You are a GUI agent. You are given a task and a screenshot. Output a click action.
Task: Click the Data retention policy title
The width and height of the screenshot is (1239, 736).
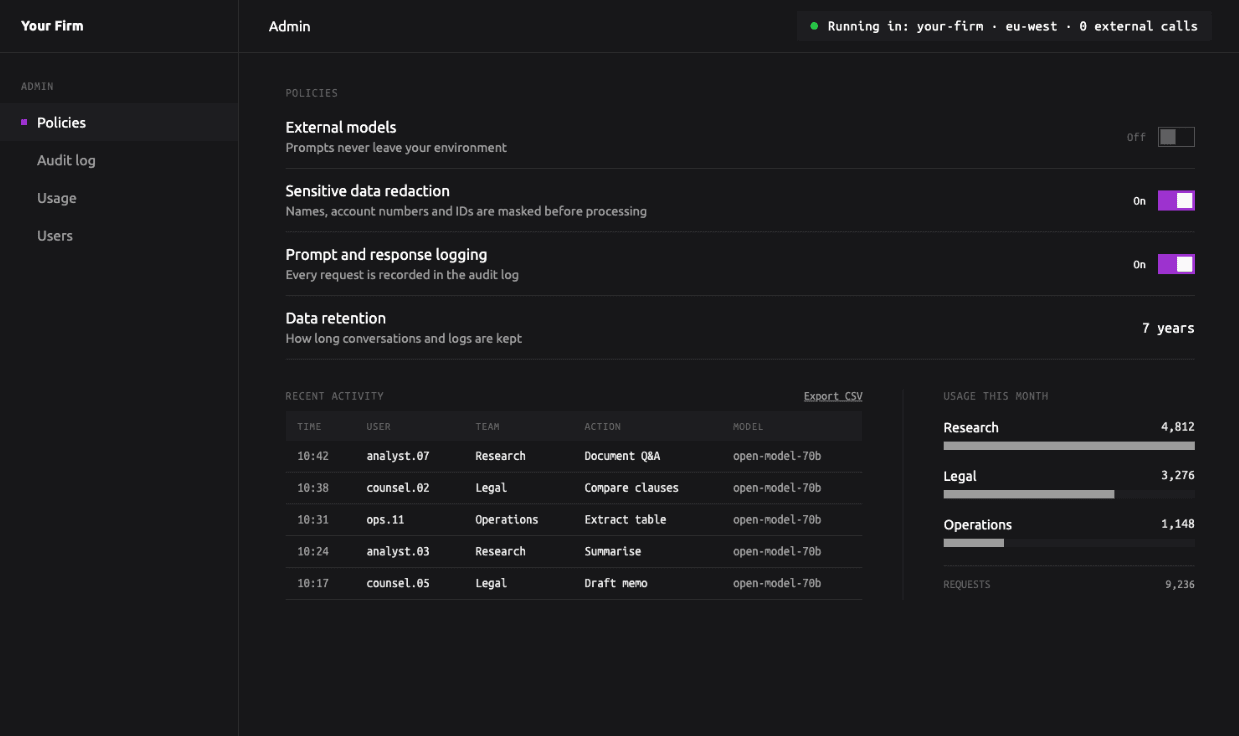(336, 318)
